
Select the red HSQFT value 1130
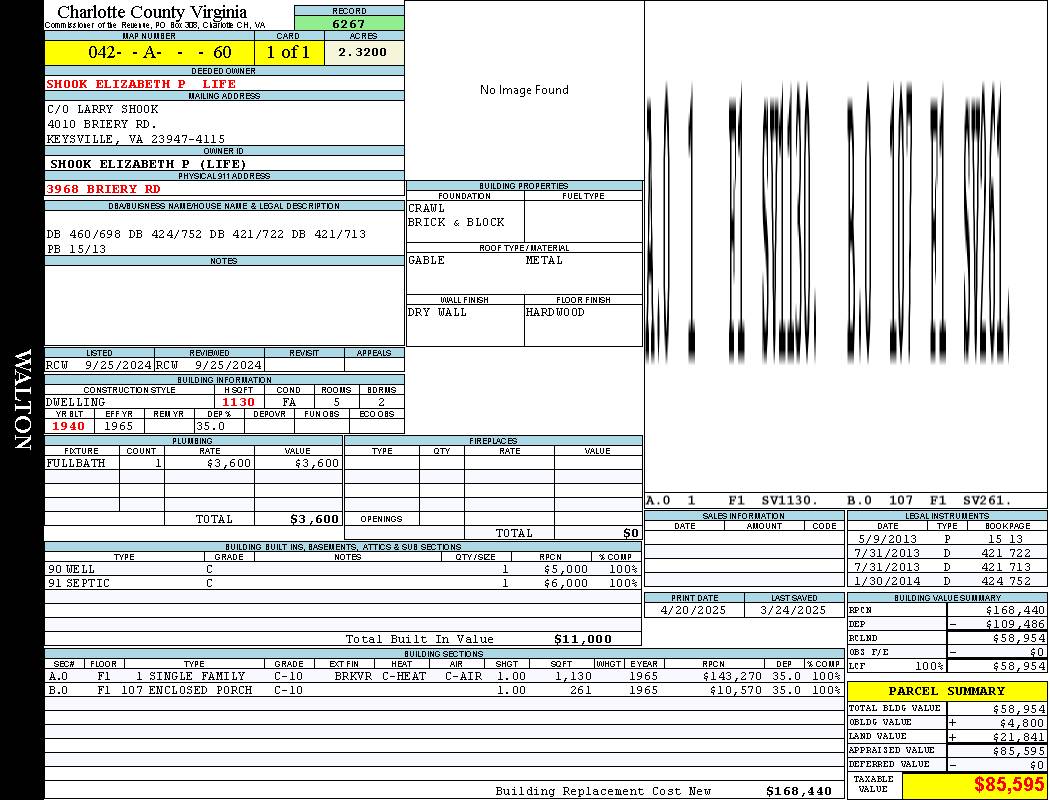pos(238,402)
